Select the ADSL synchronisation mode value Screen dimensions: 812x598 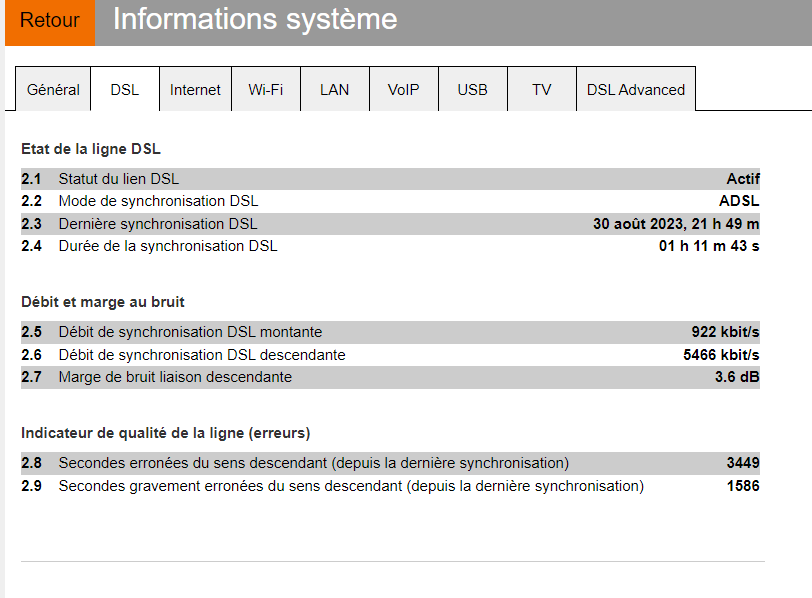739,201
